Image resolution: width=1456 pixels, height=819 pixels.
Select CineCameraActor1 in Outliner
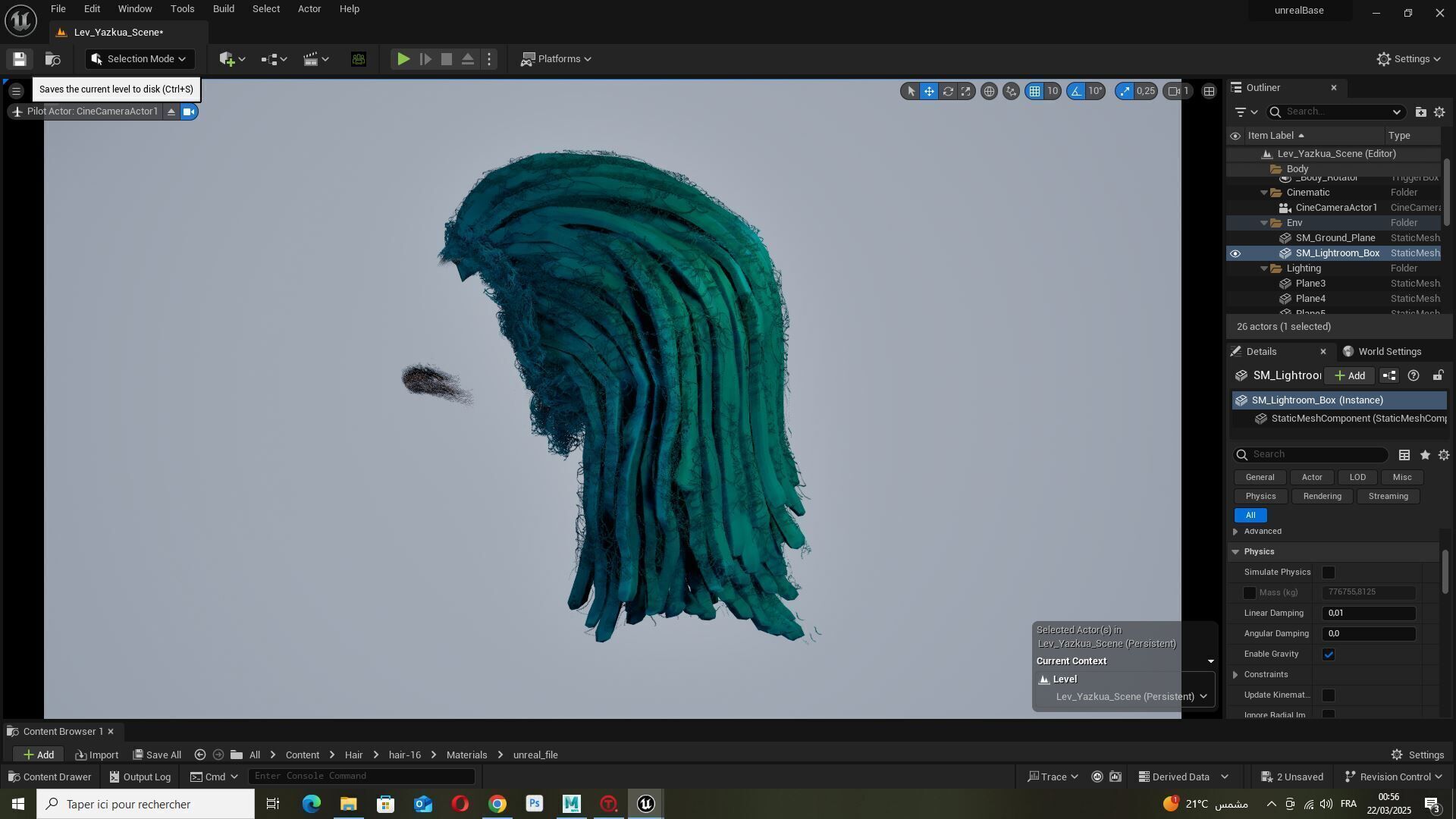(x=1336, y=208)
